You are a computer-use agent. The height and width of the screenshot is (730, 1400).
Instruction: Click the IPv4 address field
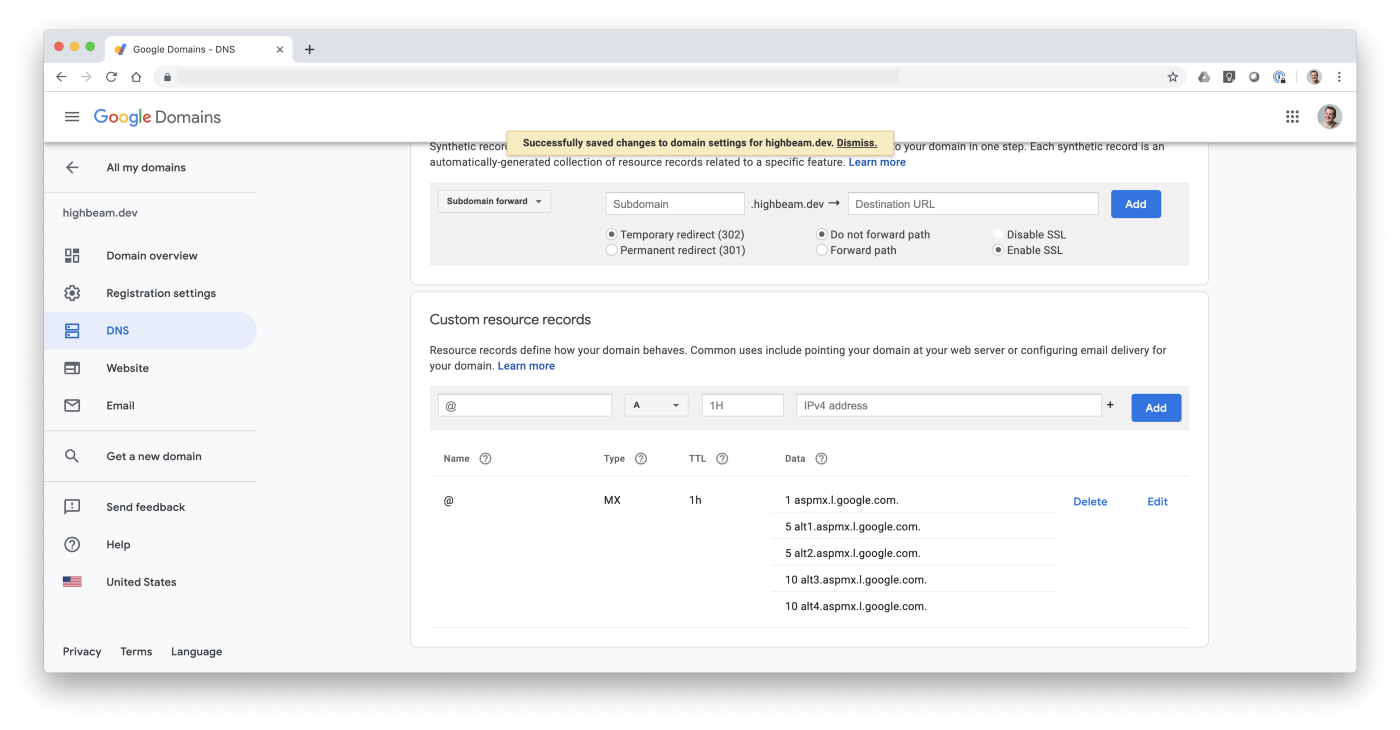[x=949, y=405]
